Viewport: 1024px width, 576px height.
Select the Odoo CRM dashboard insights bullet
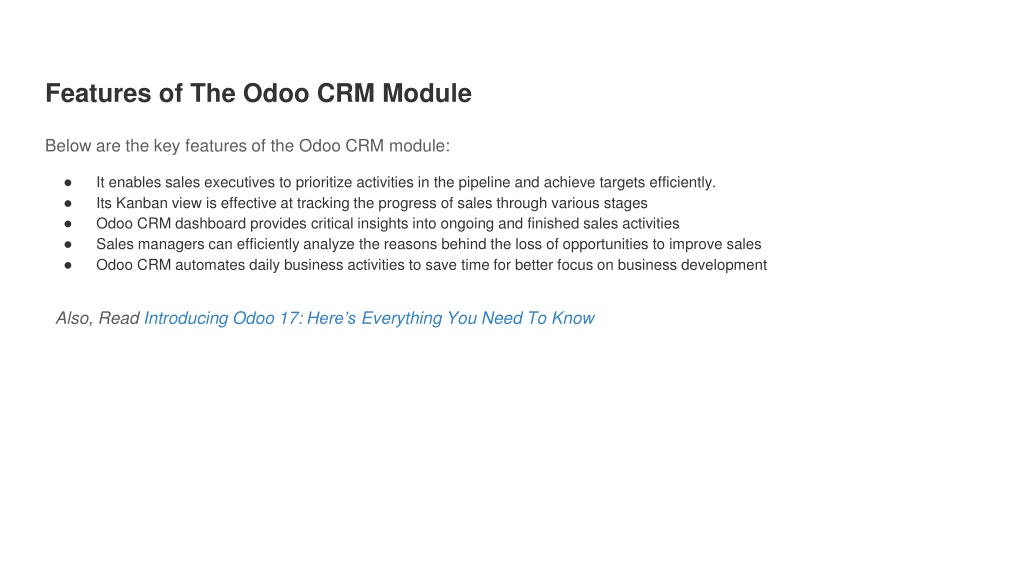point(387,223)
